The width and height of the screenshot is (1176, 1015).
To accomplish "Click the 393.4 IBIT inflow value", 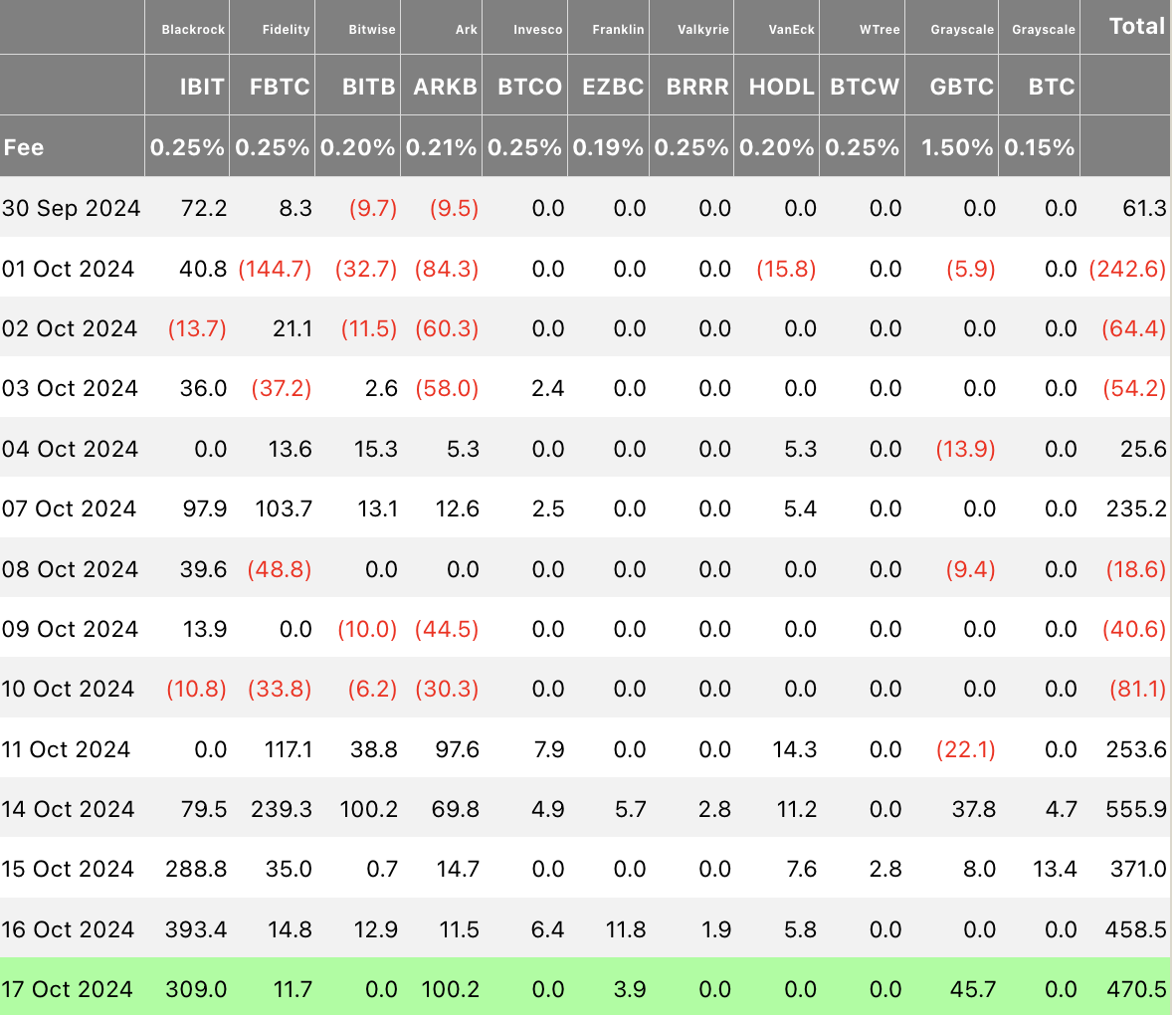I will pos(196,929).
